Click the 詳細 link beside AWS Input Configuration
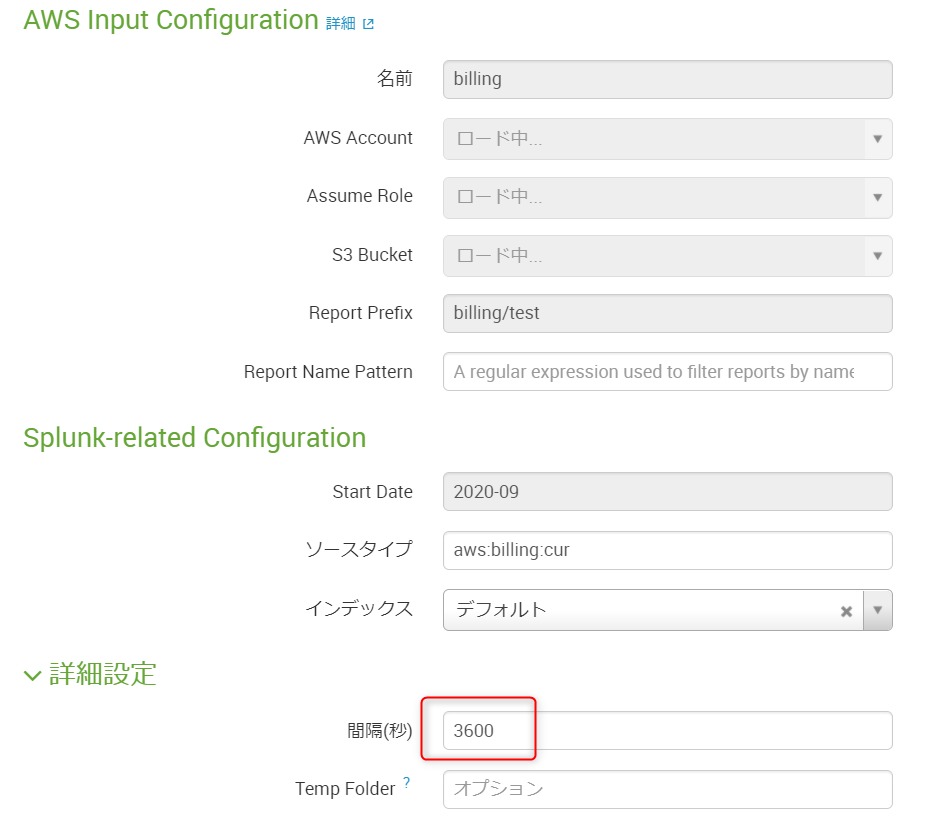The image size is (940, 835). (x=341, y=23)
